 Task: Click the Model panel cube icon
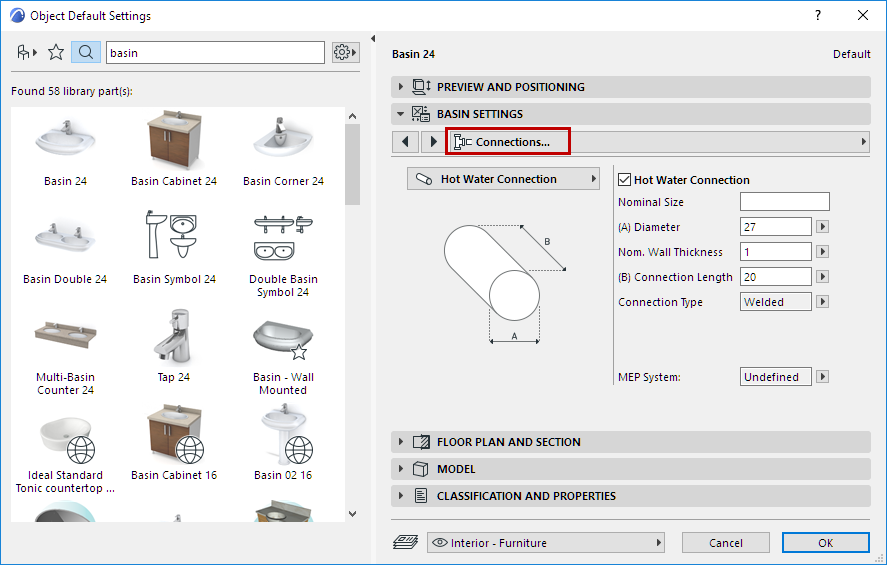(420, 469)
